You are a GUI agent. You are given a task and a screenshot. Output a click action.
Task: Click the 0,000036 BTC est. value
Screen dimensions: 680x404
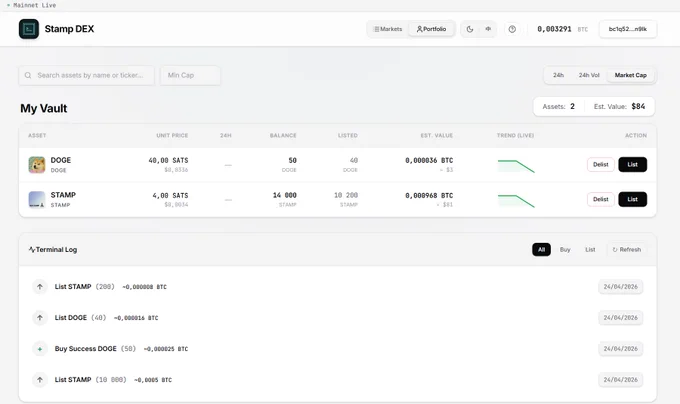coord(429,160)
